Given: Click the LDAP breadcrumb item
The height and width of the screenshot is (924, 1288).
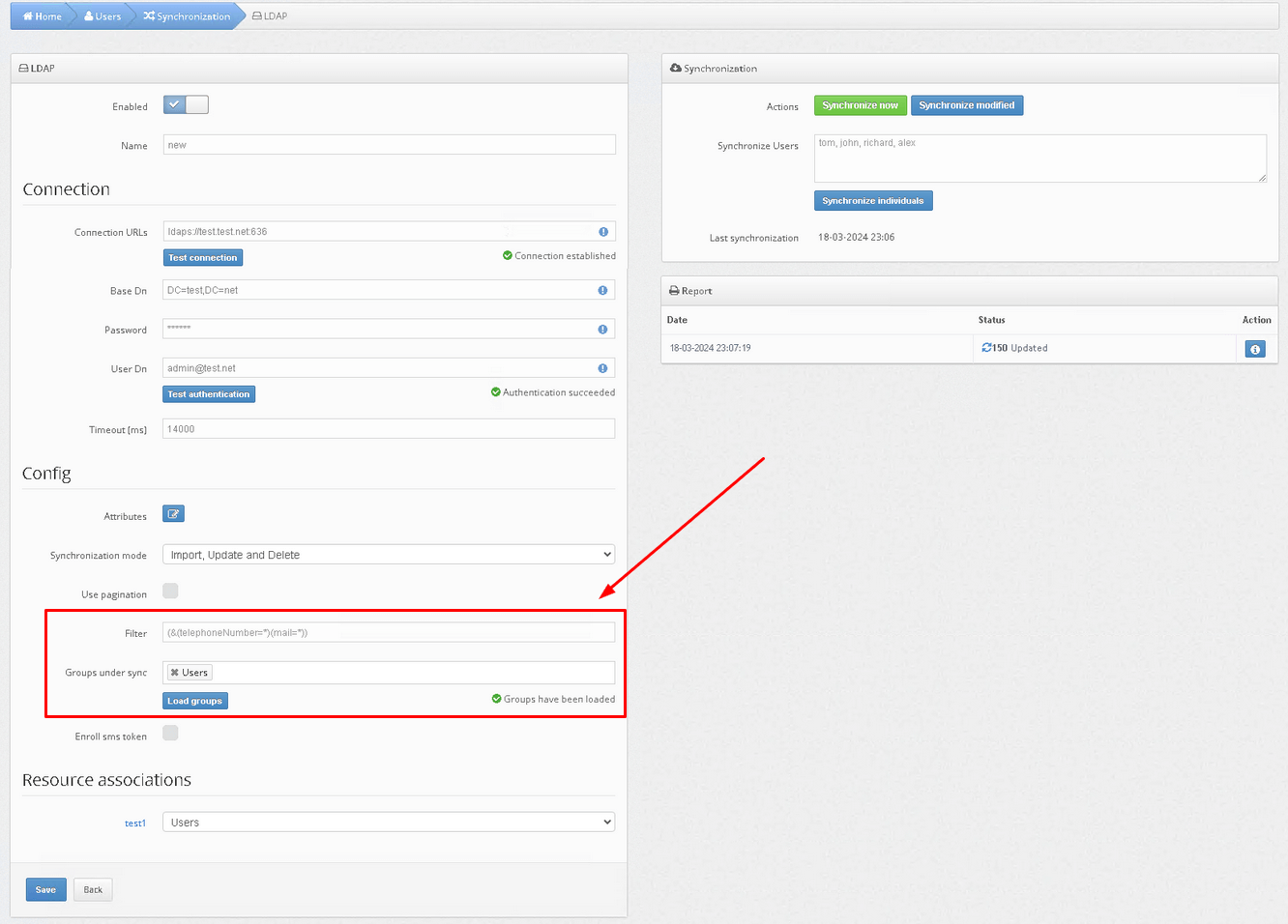Looking at the screenshot, I should tap(270, 16).
